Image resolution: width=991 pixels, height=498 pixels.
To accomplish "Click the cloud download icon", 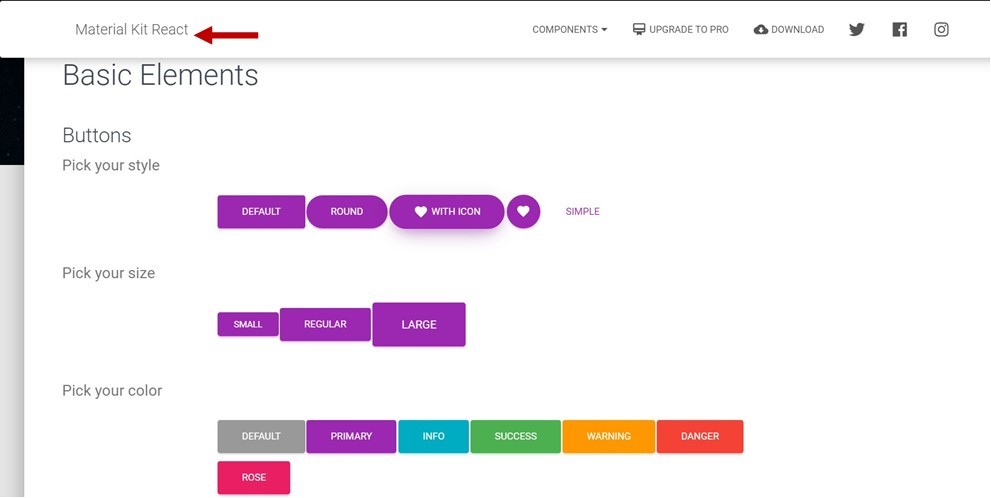I will click(761, 30).
